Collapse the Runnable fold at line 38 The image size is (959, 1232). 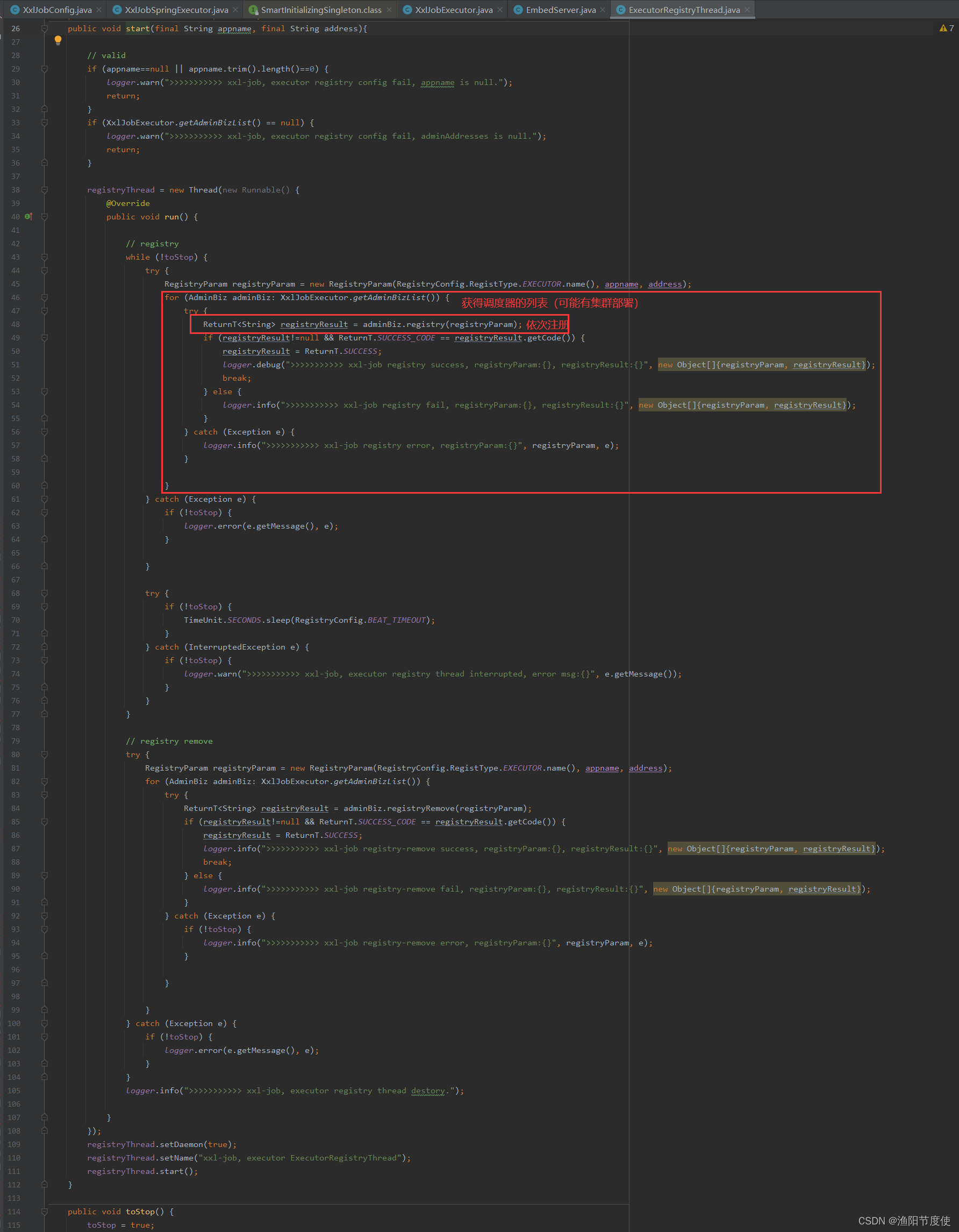pos(45,190)
